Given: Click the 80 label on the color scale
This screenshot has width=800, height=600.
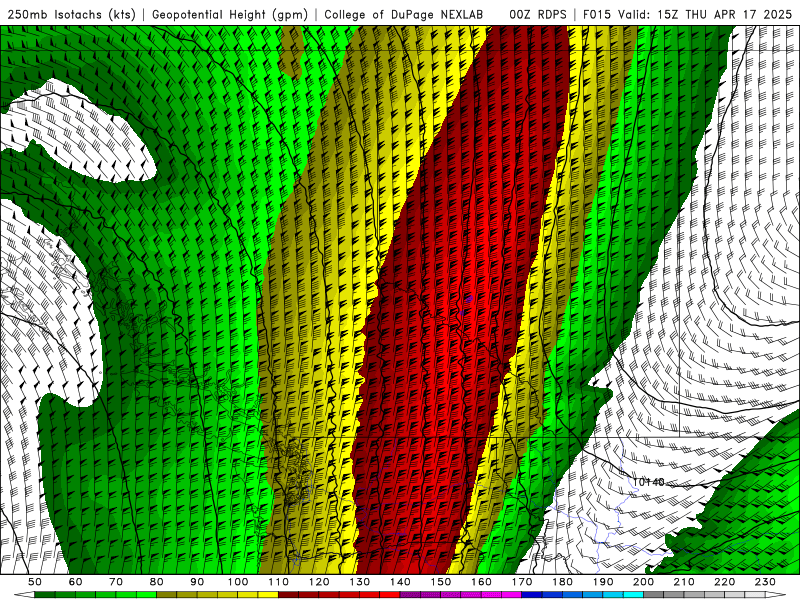Looking at the screenshot, I should coord(157,582).
